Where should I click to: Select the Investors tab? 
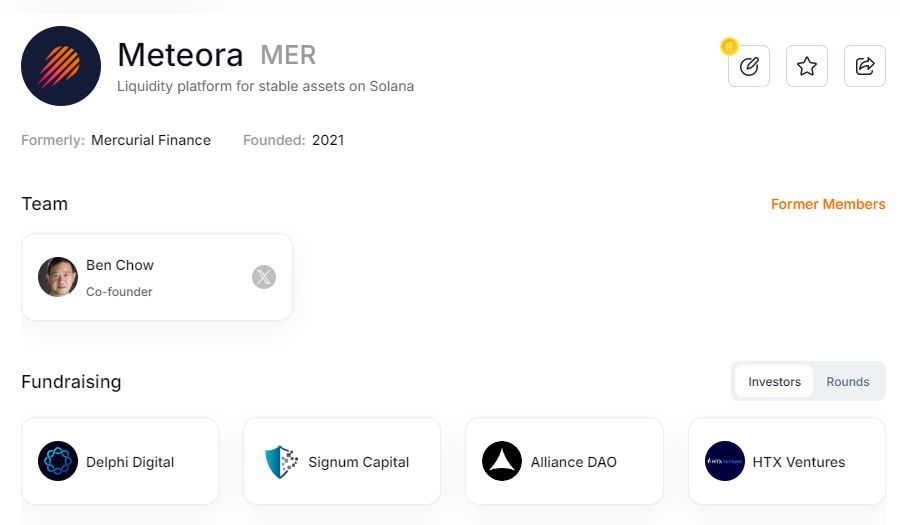775,381
